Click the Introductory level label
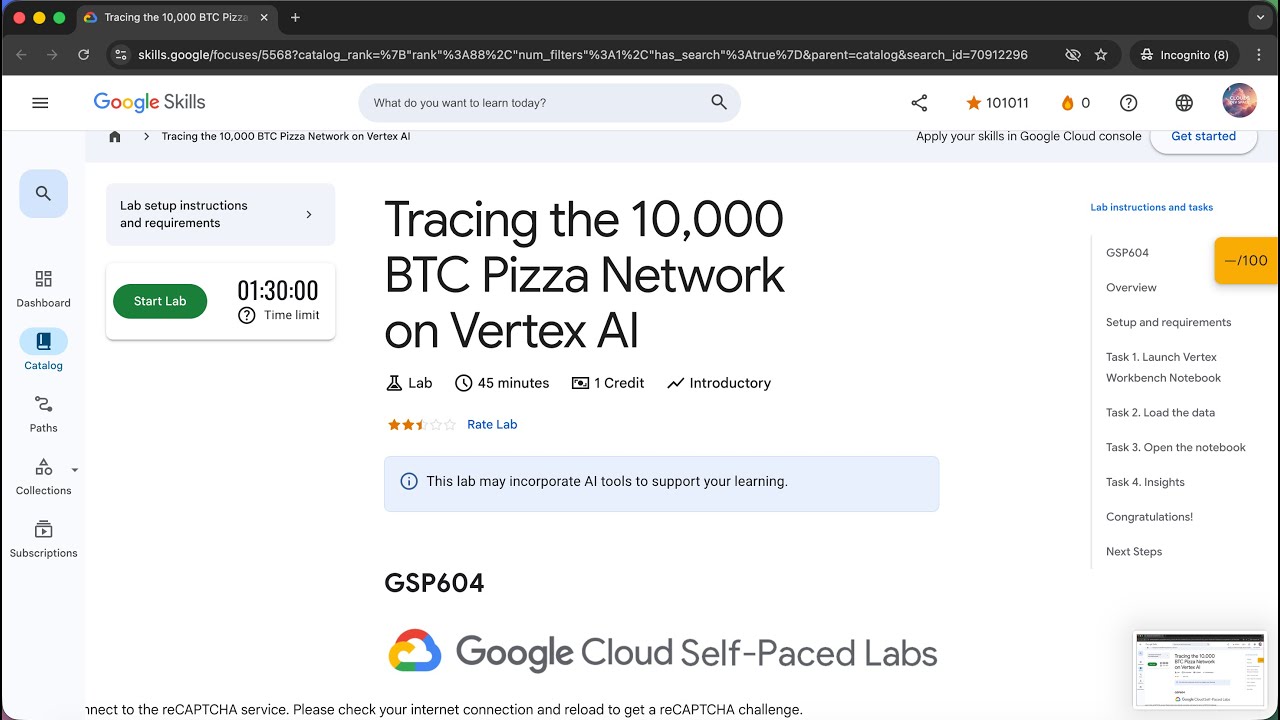The height and width of the screenshot is (720, 1280). (719, 383)
